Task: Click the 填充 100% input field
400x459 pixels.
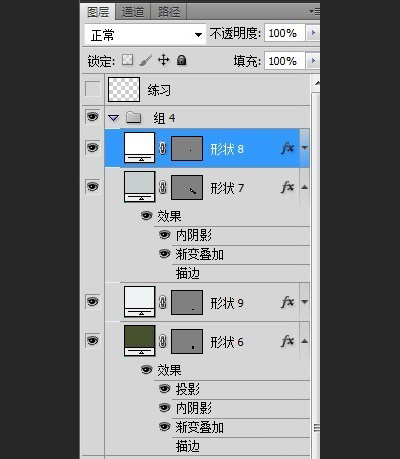Action: pos(285,61)
